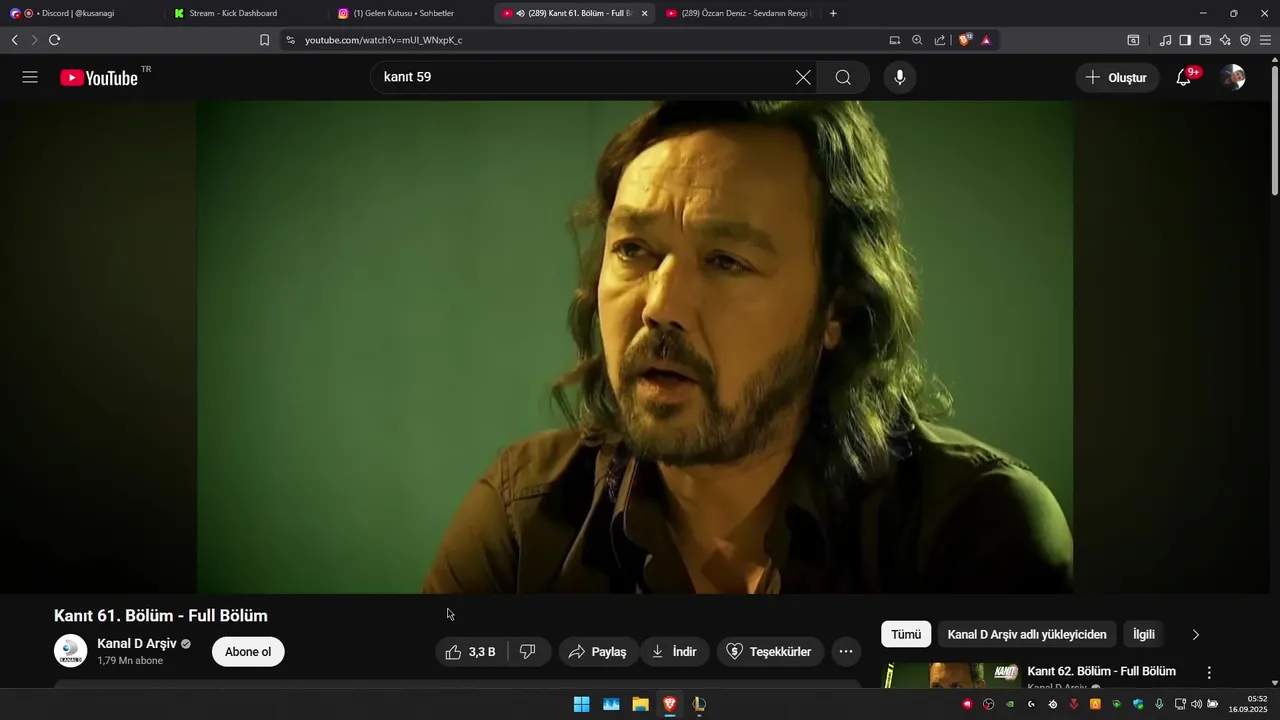Open Brave Rewards triangle icon
The height and width of the screenshot is (720, 1280).
986,40
